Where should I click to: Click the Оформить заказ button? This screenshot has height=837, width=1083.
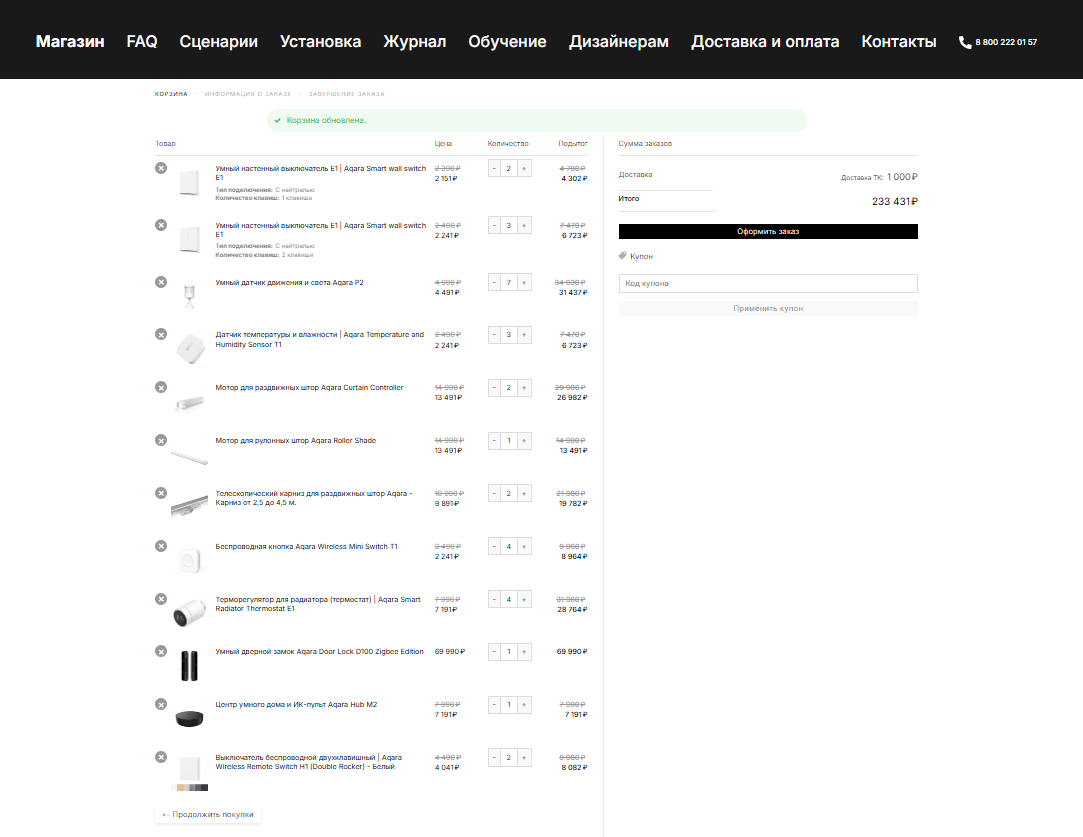(x=768, y=231)
